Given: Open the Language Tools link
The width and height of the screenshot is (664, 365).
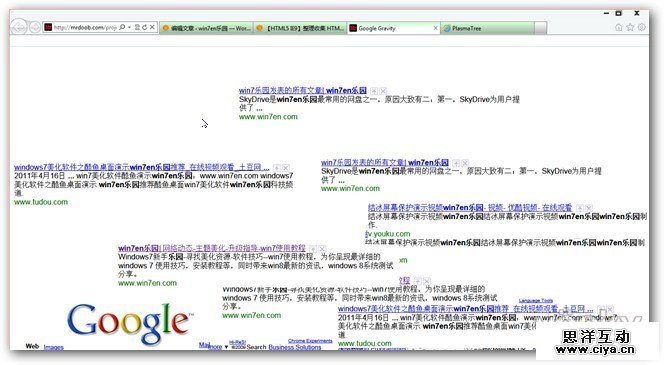Looking at the screenshot, I should [536, 301].
